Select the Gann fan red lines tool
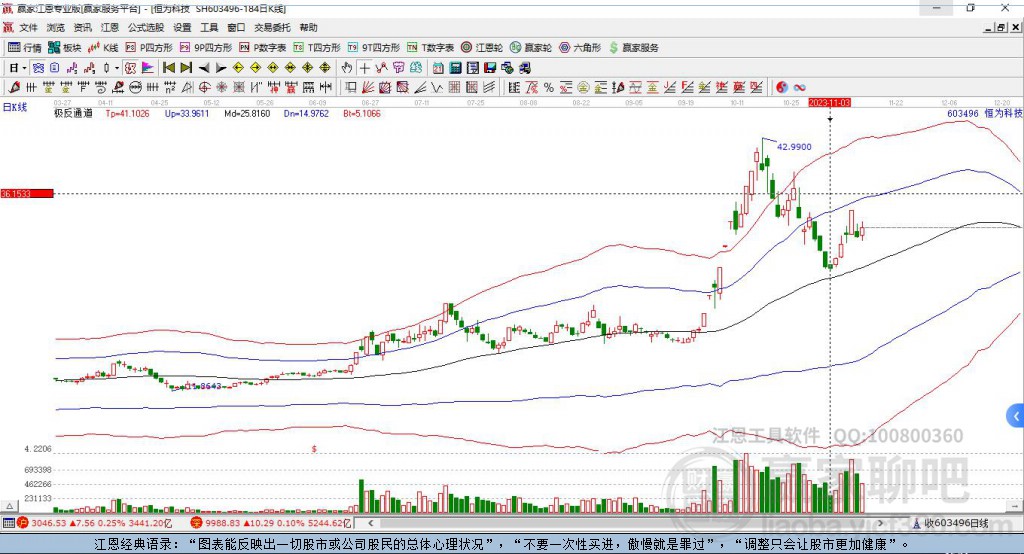1024x554 pixels. pos(368,87)
